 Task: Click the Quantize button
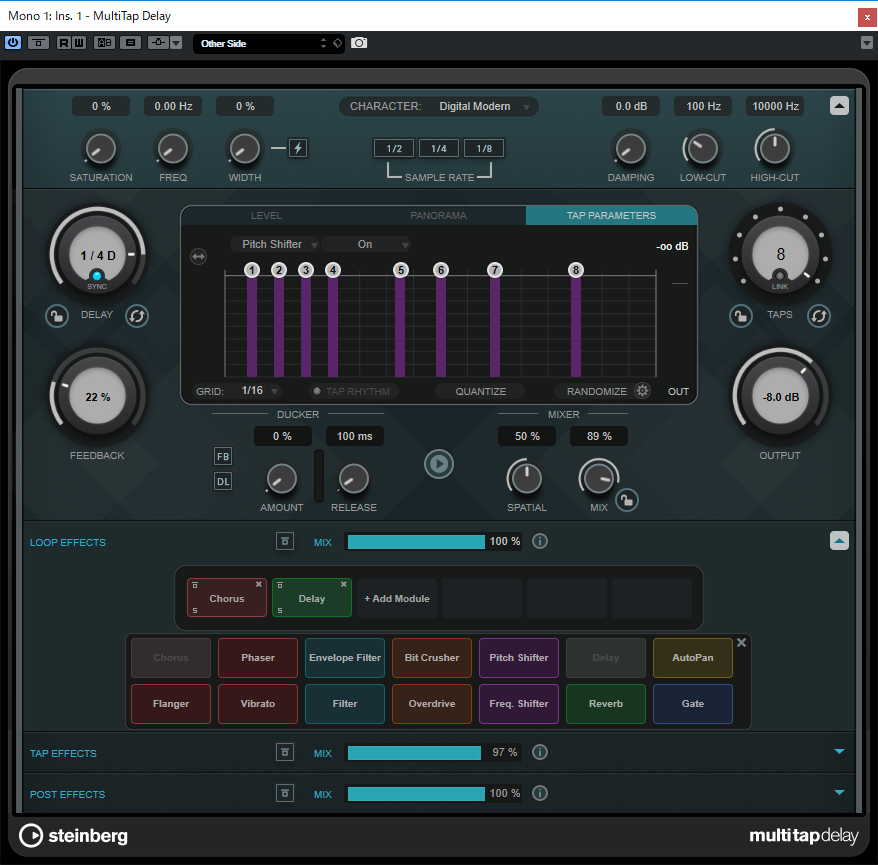click(480, 391)
